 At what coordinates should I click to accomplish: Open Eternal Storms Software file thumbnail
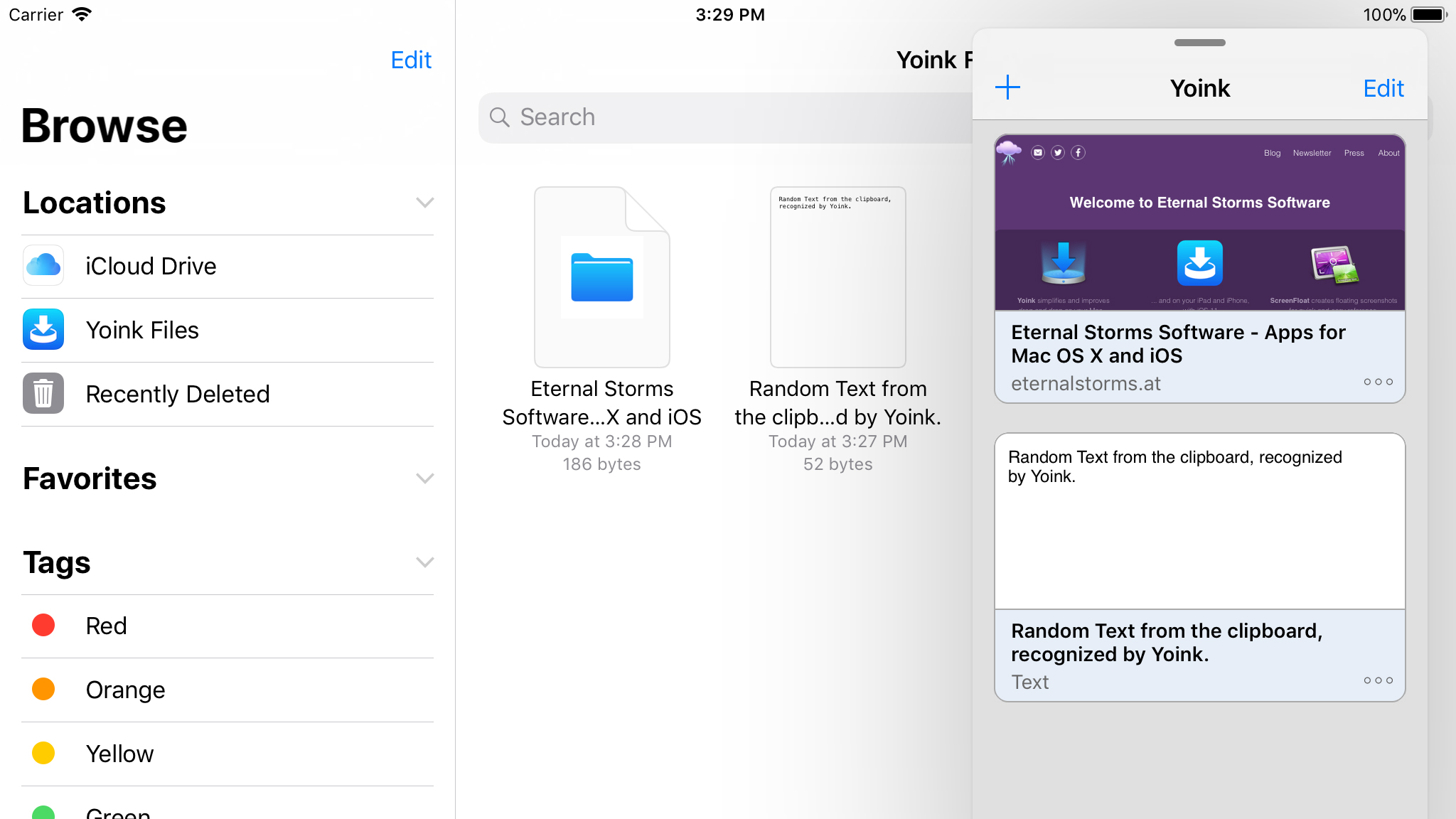[601, 277]
